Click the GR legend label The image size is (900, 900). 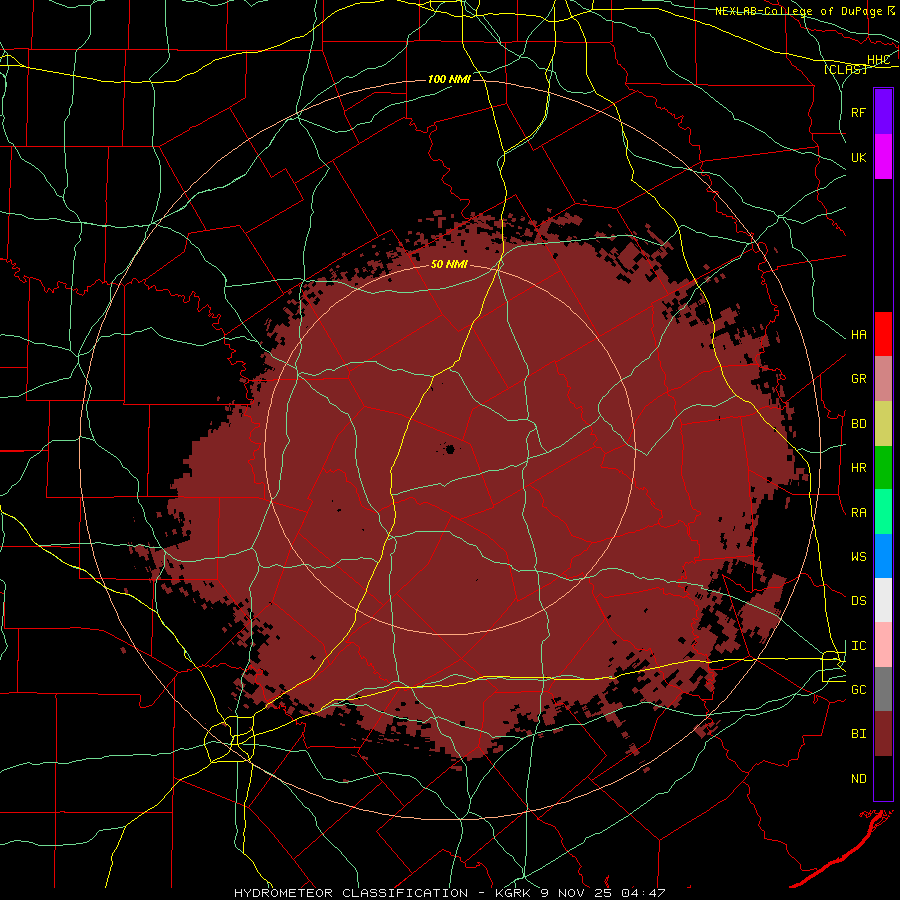[x=858, y=379]
